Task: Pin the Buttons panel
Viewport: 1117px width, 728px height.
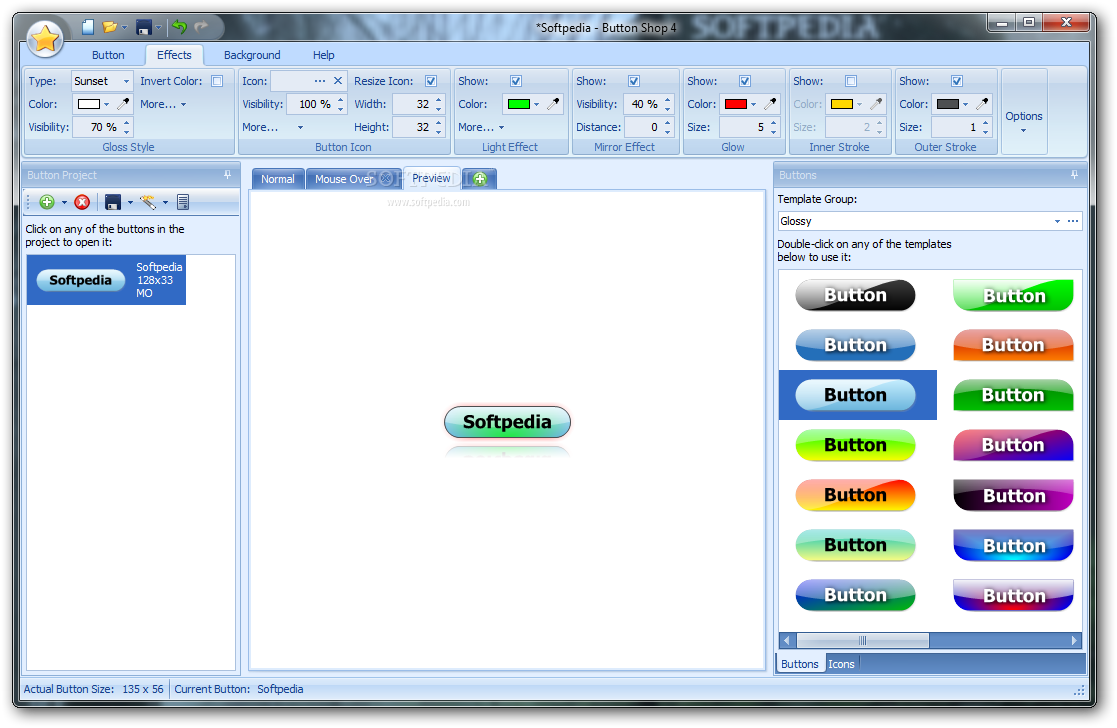Action: click(x=1074, y=175)
